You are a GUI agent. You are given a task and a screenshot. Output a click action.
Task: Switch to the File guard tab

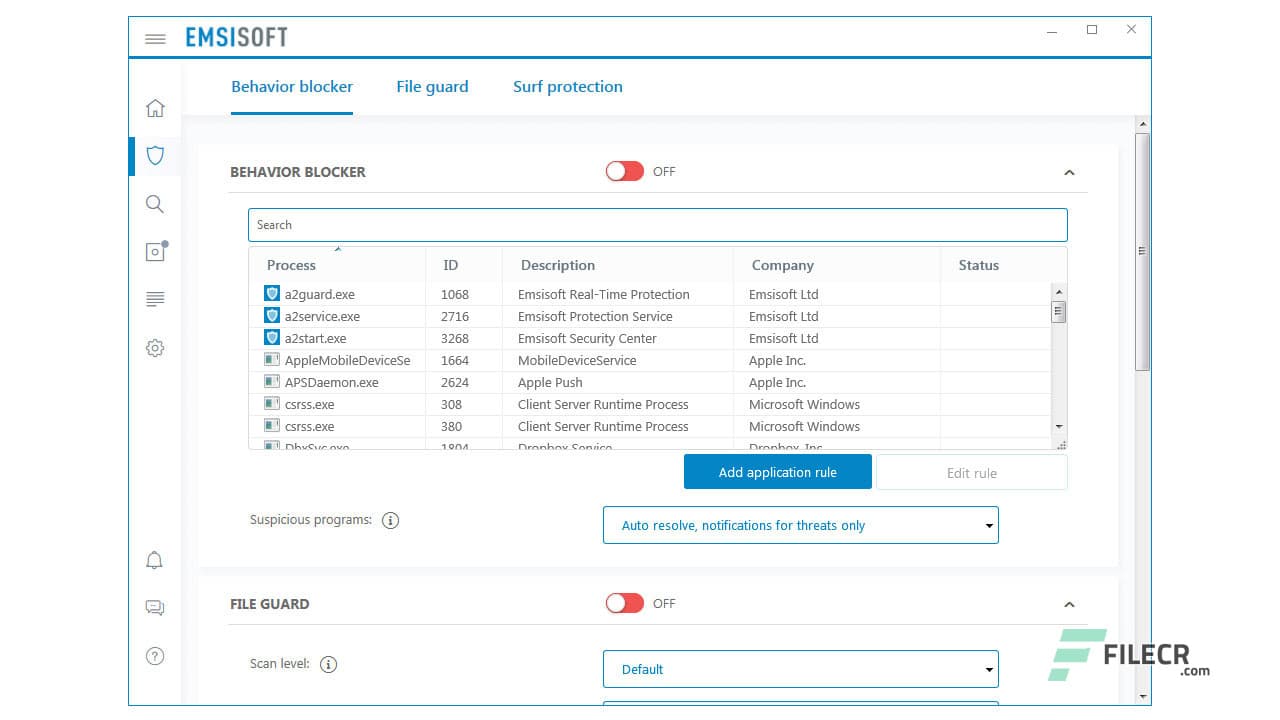[x=432, y=86]
